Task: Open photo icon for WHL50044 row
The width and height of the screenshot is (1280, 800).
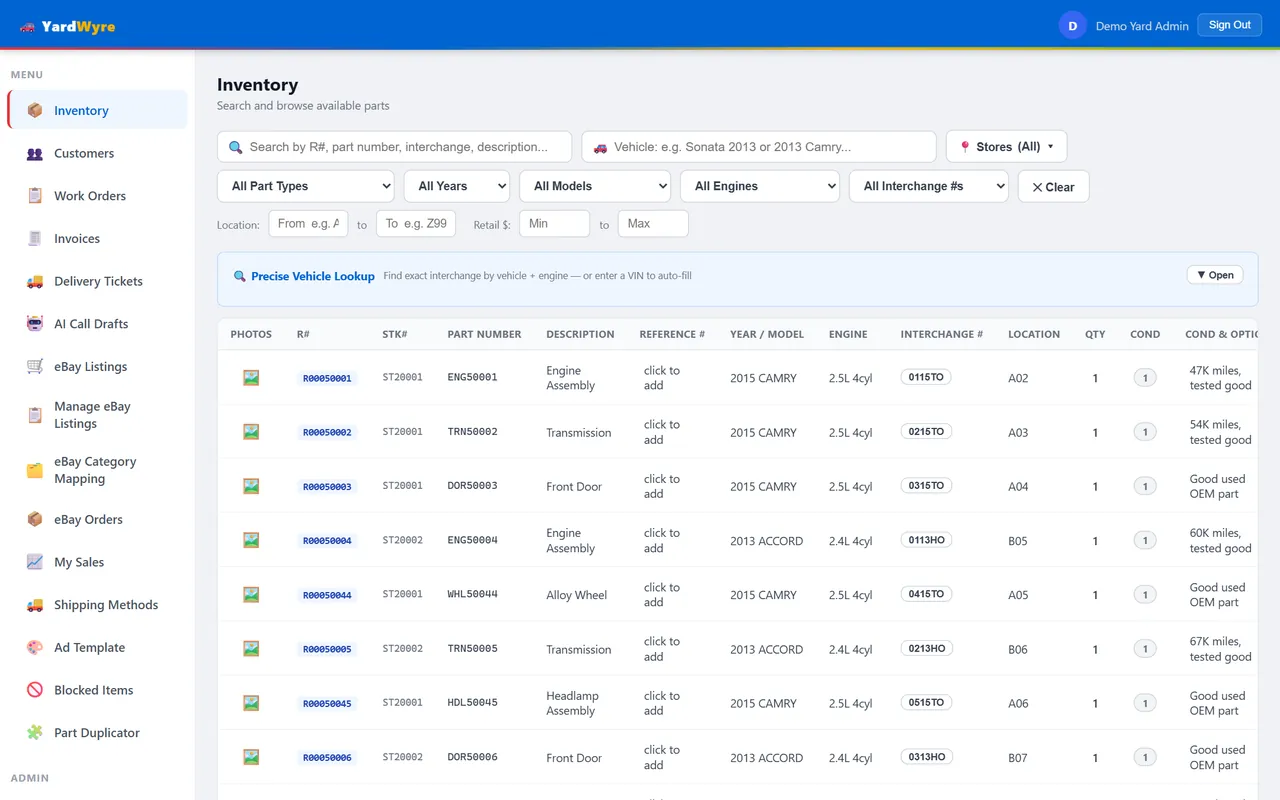Action: click(x=251, y=595)
